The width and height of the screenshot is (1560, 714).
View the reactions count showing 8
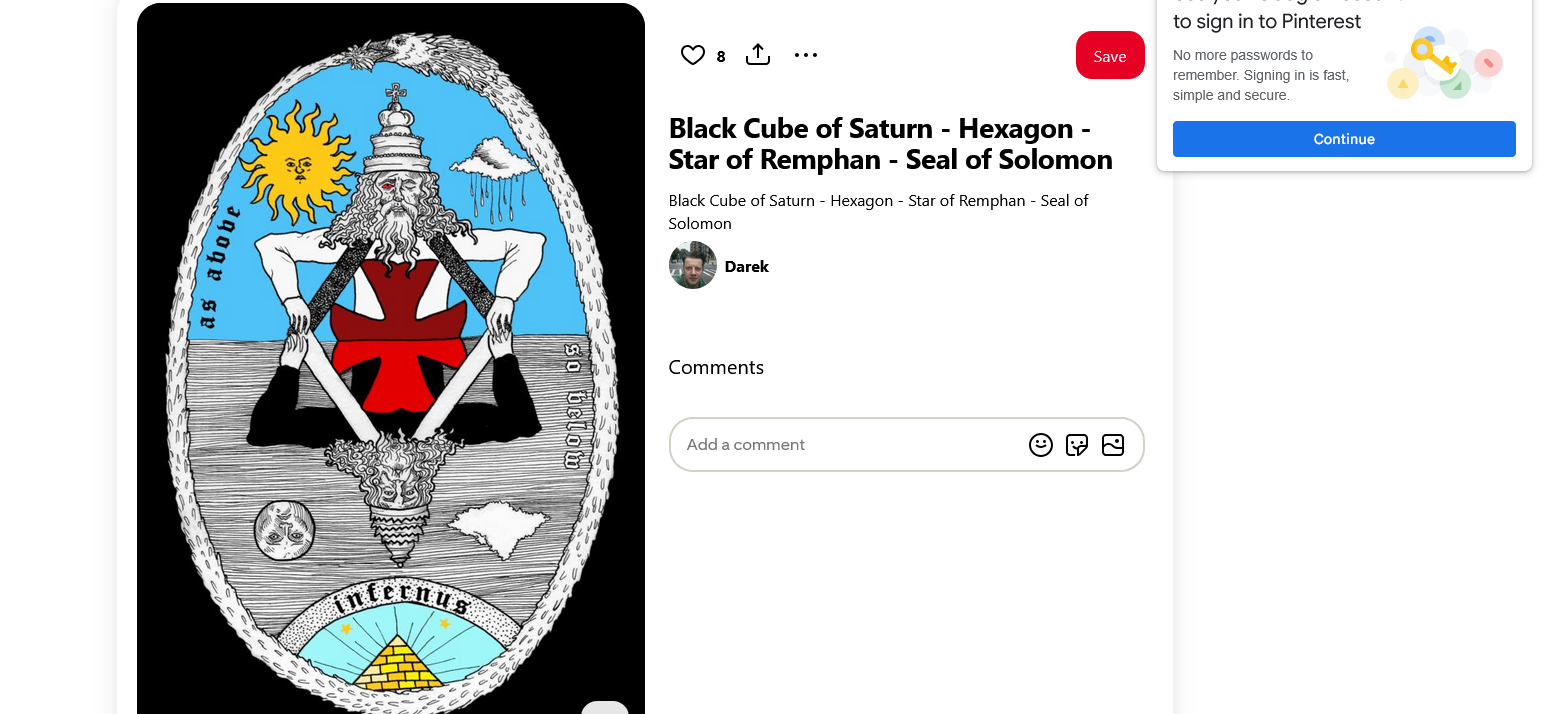pos(721,57)
